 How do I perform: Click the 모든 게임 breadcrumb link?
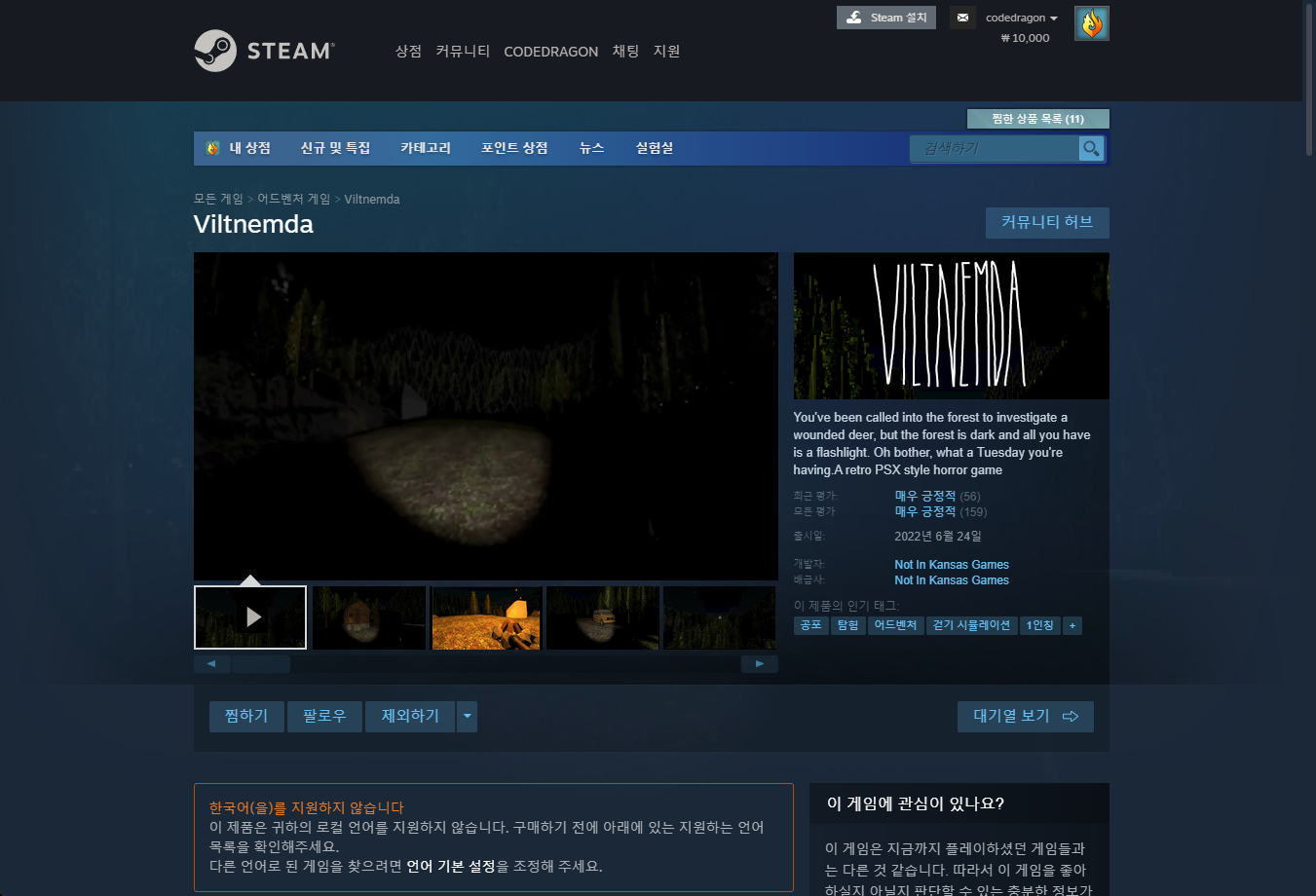click(x=218, y=199)
